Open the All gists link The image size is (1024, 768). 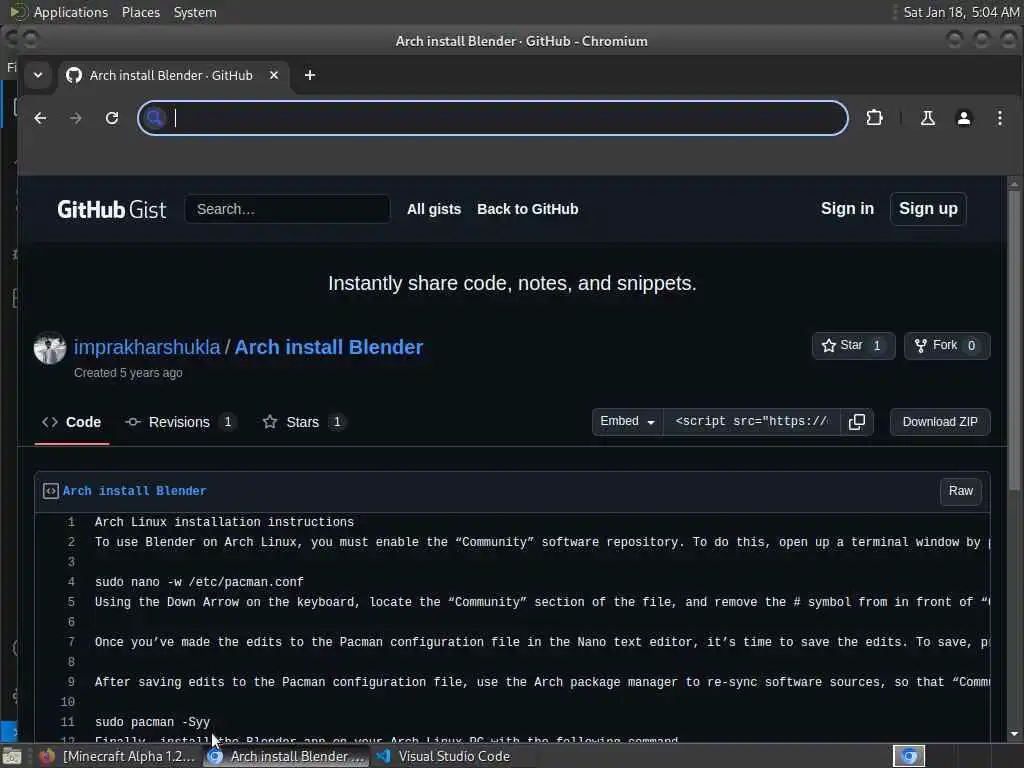click(434, 209)
